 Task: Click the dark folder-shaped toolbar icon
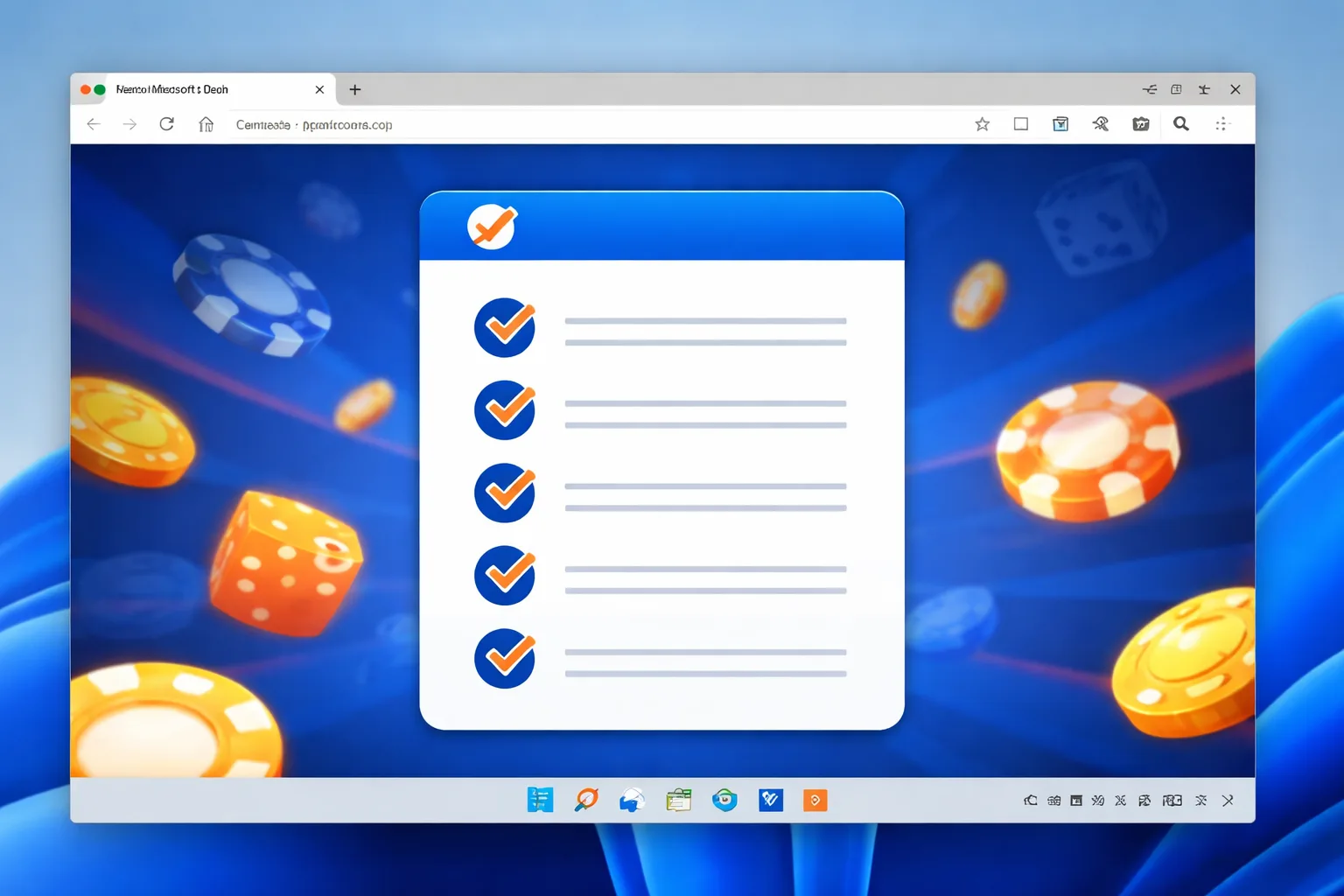tap(1141, 124)
